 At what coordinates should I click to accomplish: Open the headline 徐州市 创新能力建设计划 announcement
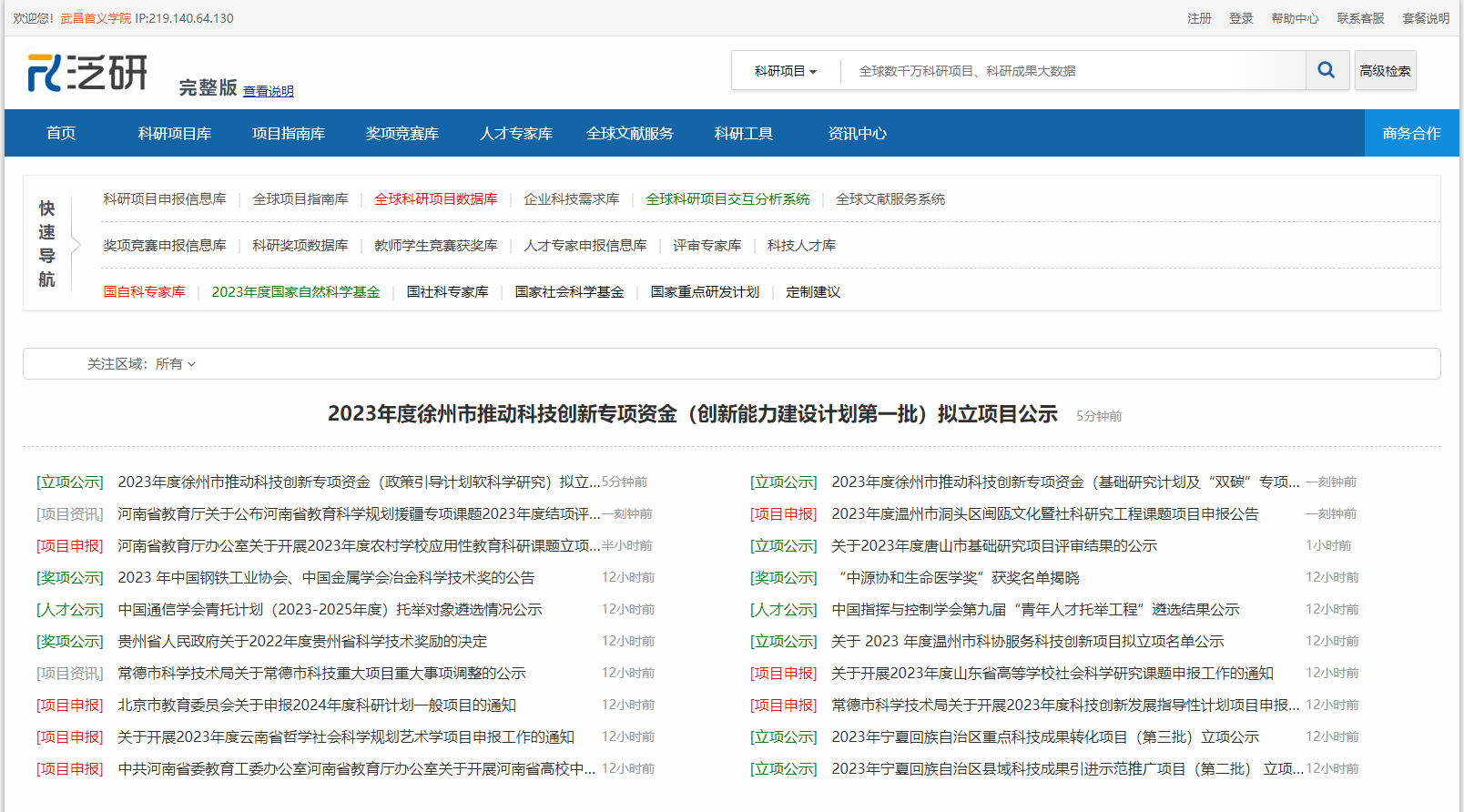[x=692, y=414]
